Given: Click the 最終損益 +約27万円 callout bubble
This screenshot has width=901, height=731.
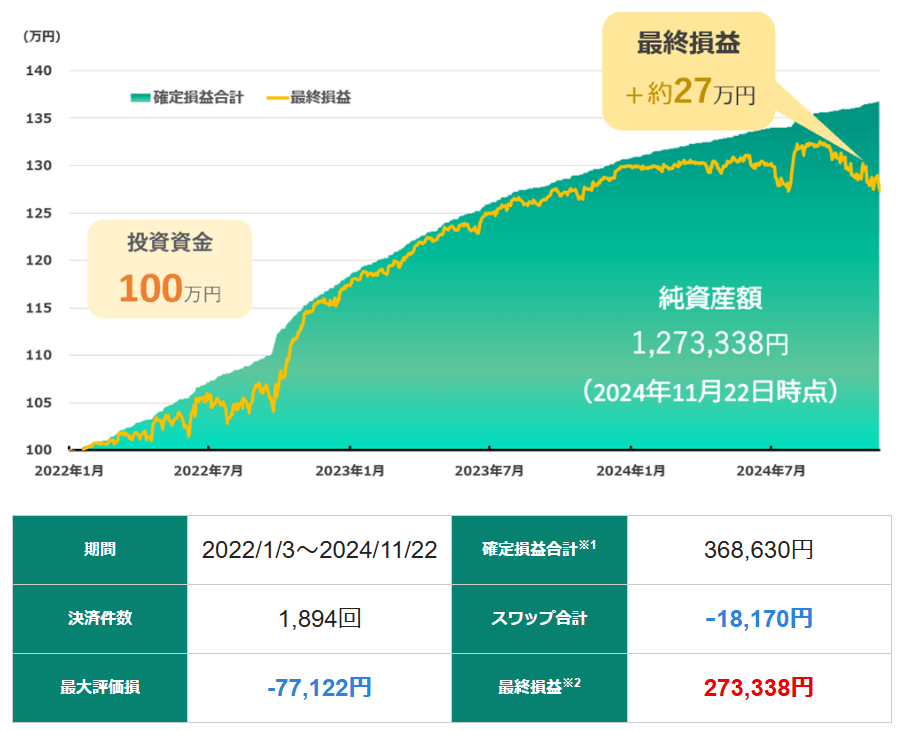Looking at the screenshot, I should click(688, 71).
